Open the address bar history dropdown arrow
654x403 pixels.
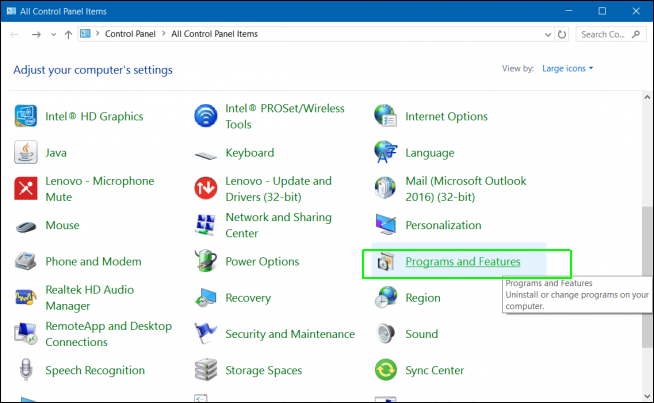[x=548, y=35]
